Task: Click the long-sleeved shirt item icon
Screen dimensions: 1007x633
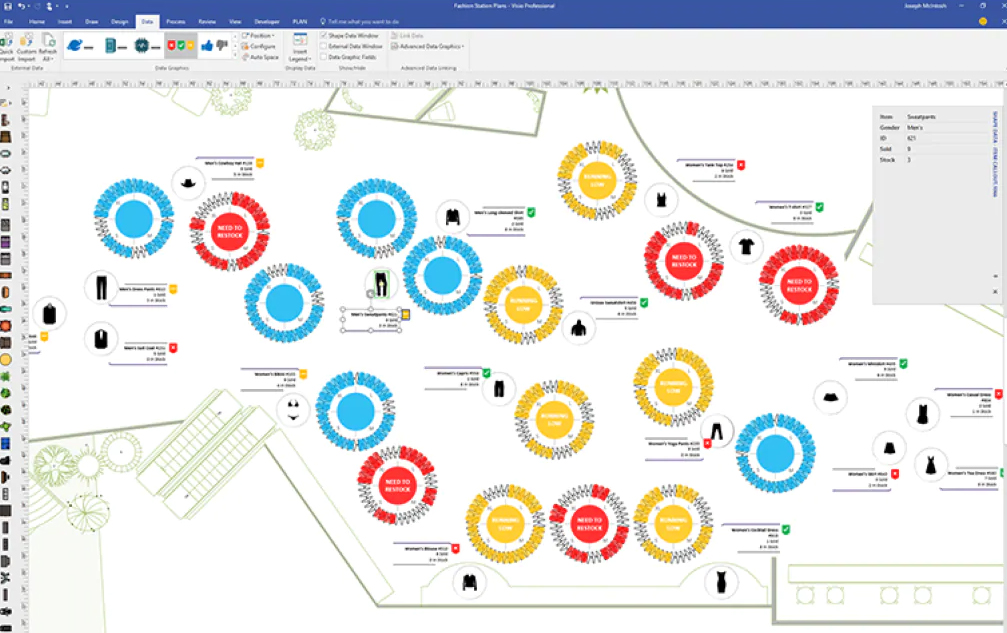Action: [x=453, y=217]
